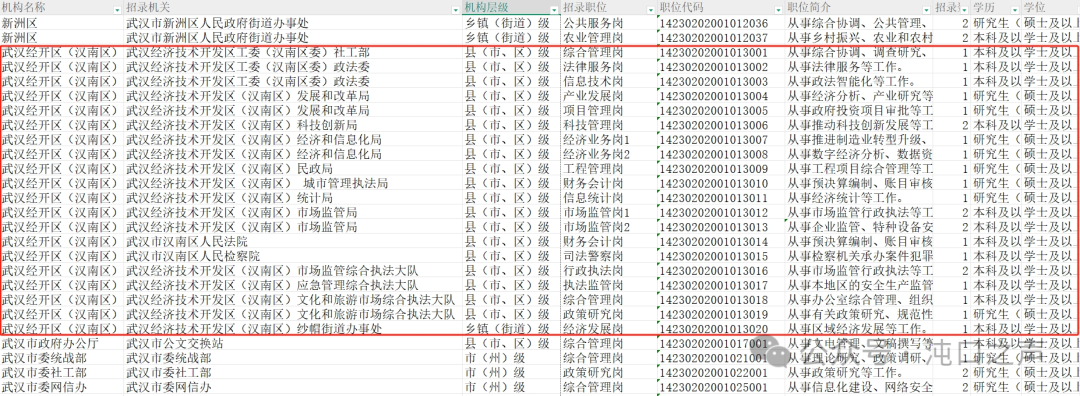Select the 武汉市委网信办 agency cell

[293, 386]
